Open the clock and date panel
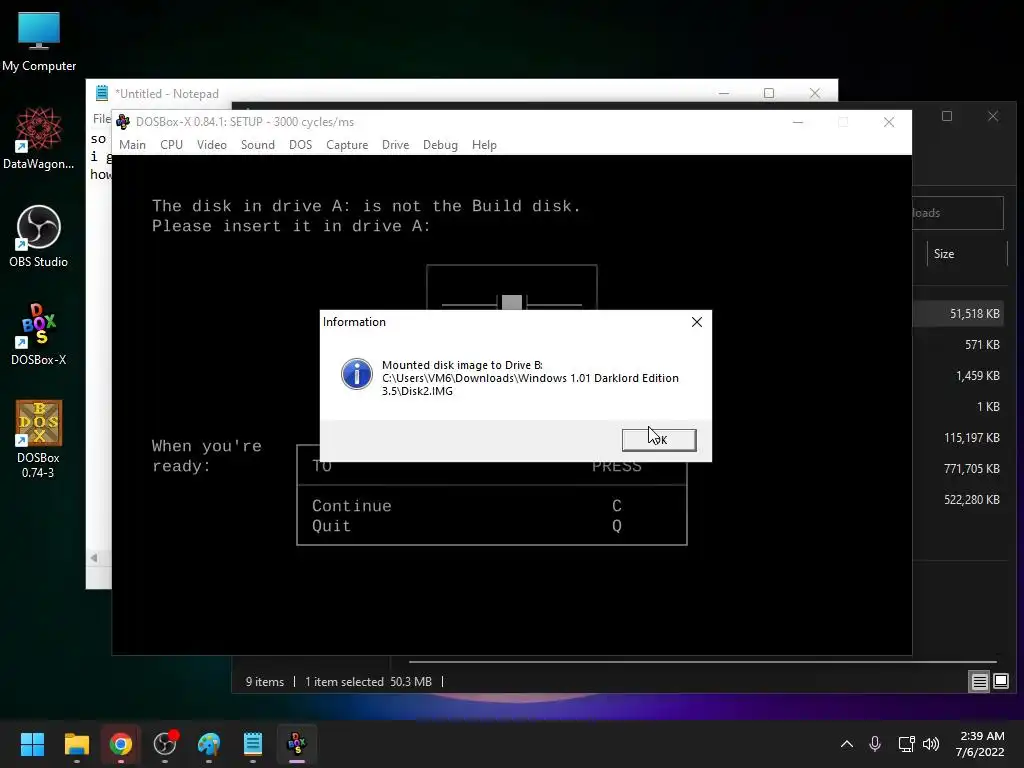 (x=980, y=744)
